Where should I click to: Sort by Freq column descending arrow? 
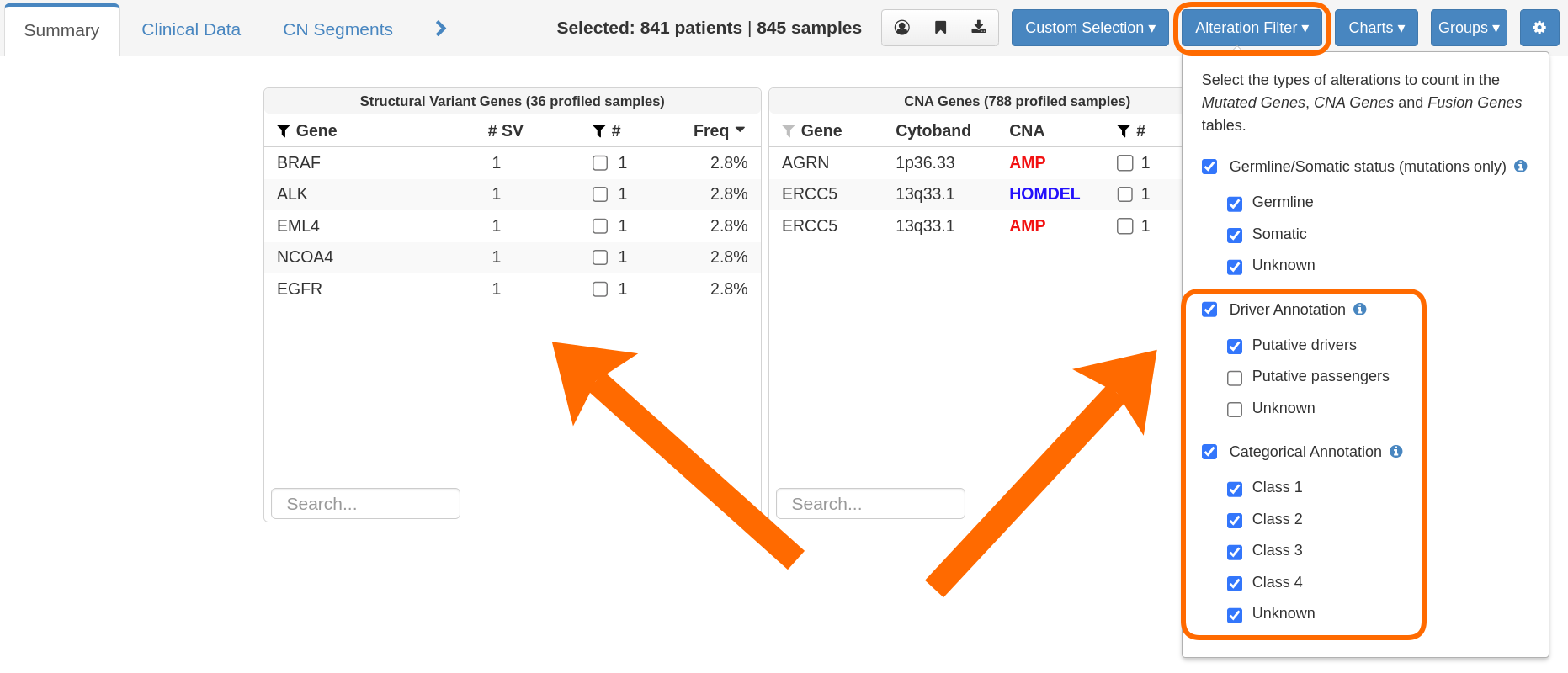(x=740, y=130)
